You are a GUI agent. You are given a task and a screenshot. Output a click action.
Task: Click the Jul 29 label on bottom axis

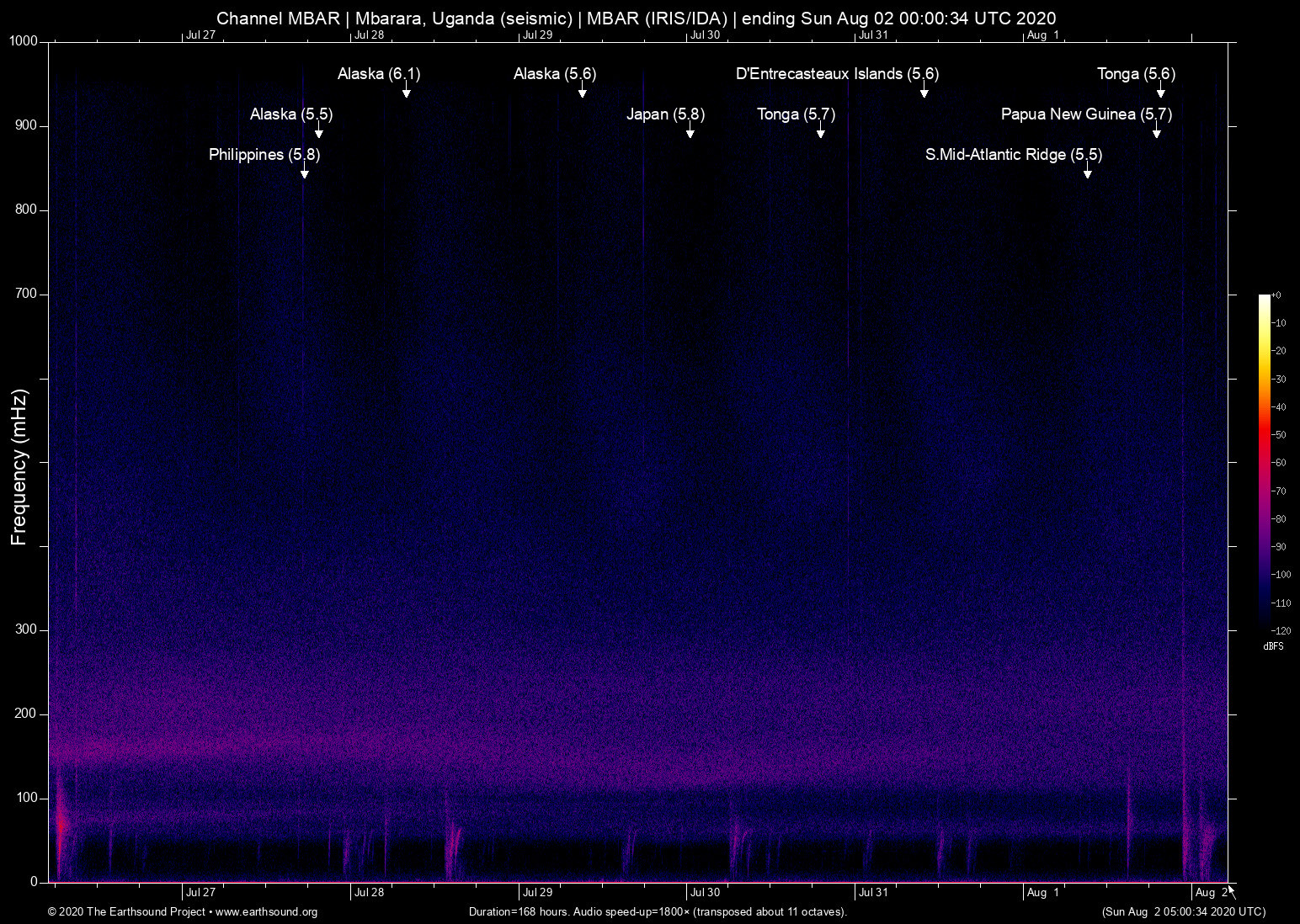pyautogui.click(x=537, y=893)
